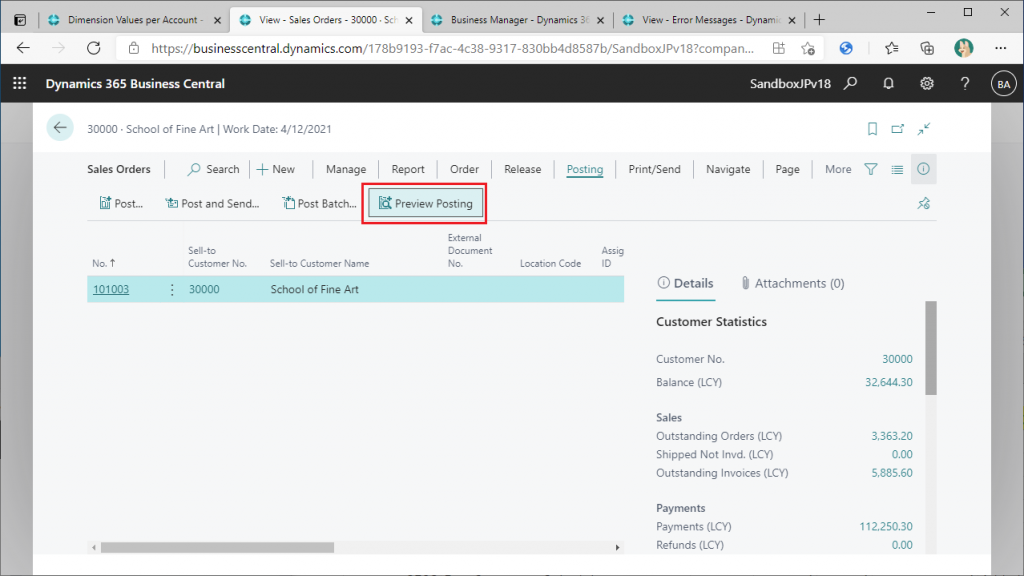Click Post Batch...
Image resolution: width=1024 pixels, height=576 pixels.
click(319, 204)
